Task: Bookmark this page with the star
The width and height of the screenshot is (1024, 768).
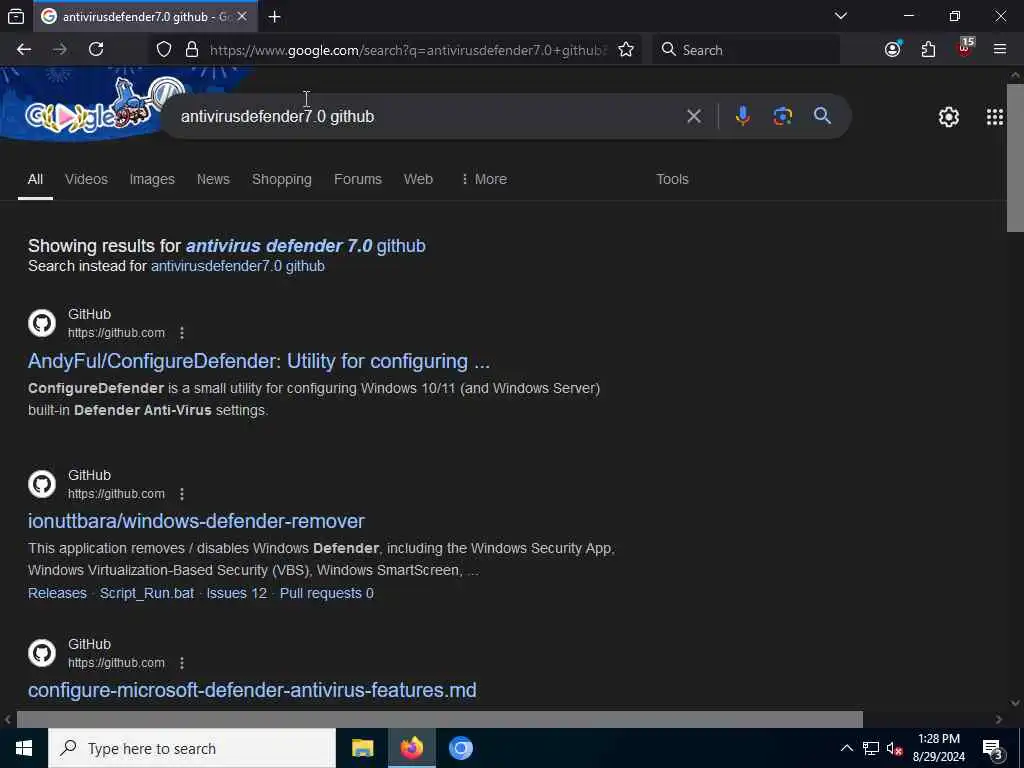Action: coord(626,50)
